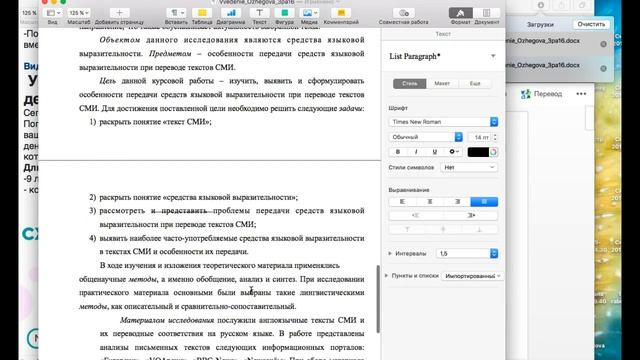Select justified text alignment
The width and height of the screenshot is (640, 360).
click(x=484, y=202)
